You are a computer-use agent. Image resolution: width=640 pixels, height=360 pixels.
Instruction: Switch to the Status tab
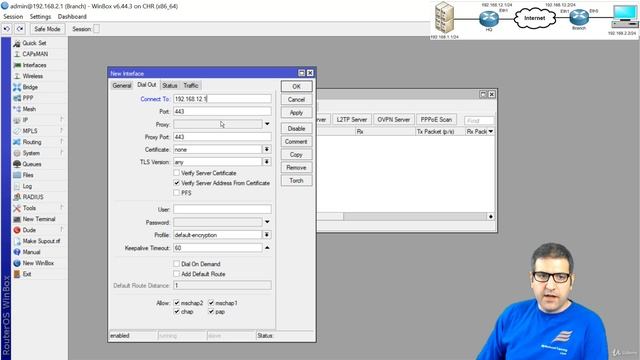[170, 85]
